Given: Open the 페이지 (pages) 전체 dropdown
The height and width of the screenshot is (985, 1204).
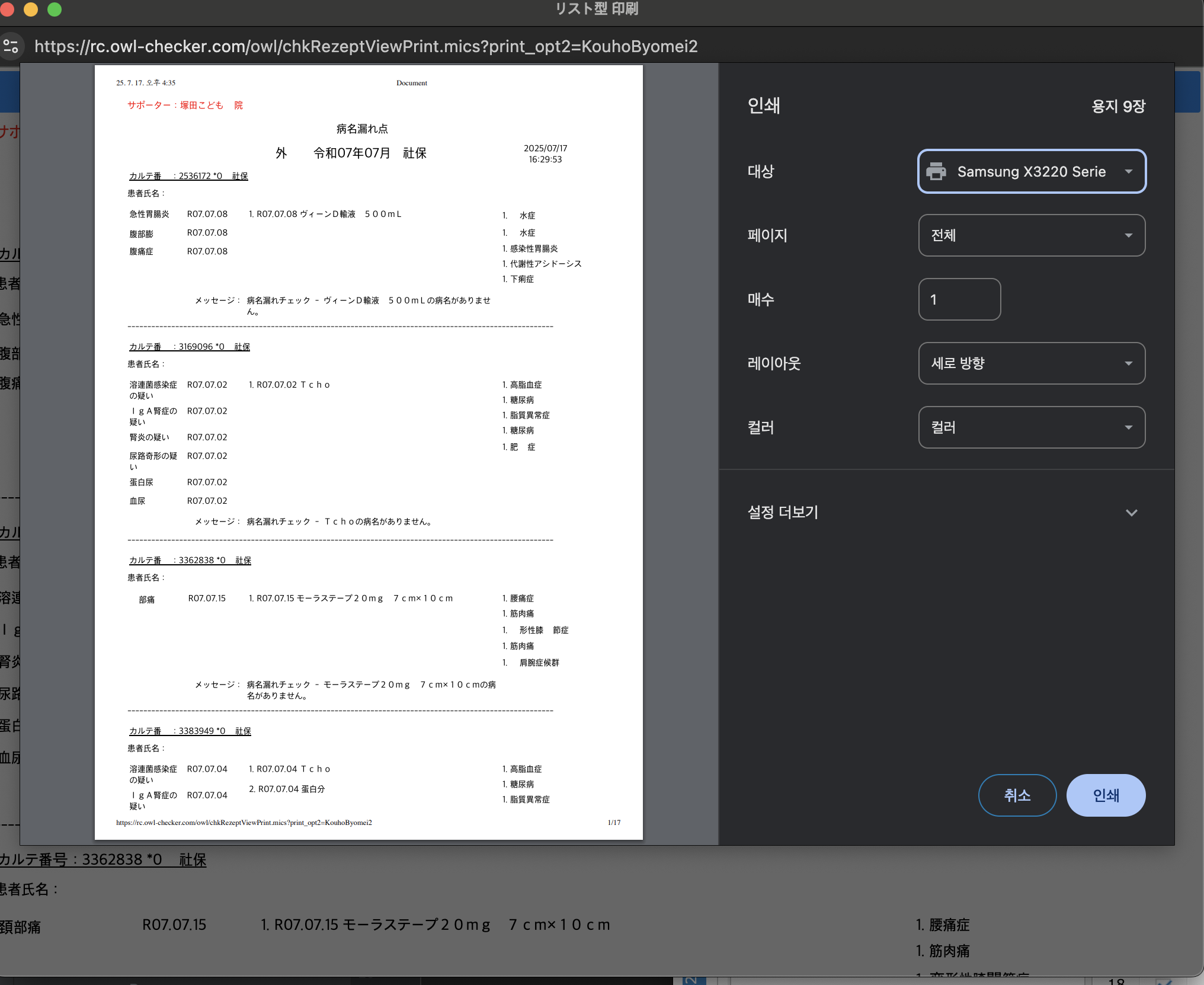Looking at the screenshot, I should (x=1032, y=236).
